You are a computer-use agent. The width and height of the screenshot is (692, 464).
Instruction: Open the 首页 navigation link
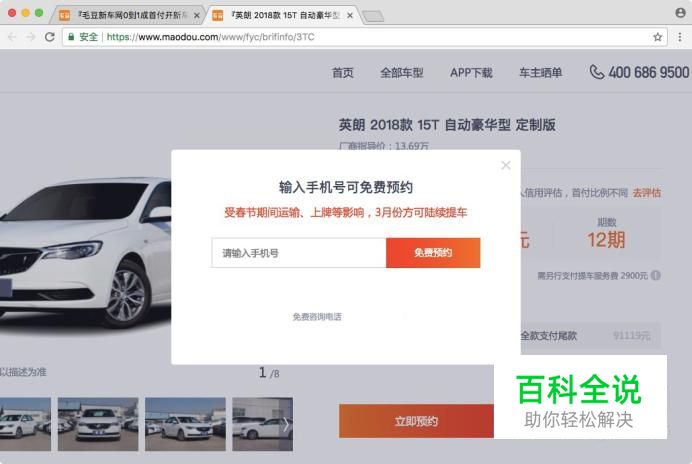tap(343, 72)
